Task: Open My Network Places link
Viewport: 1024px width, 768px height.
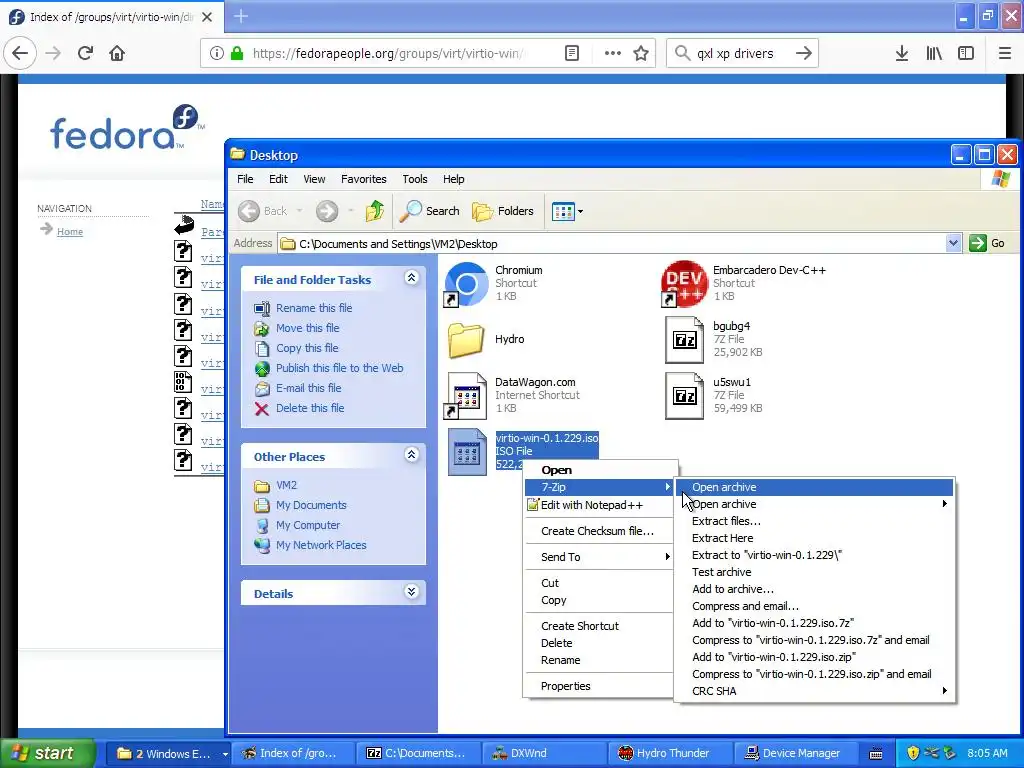Action: click(321, 545)
